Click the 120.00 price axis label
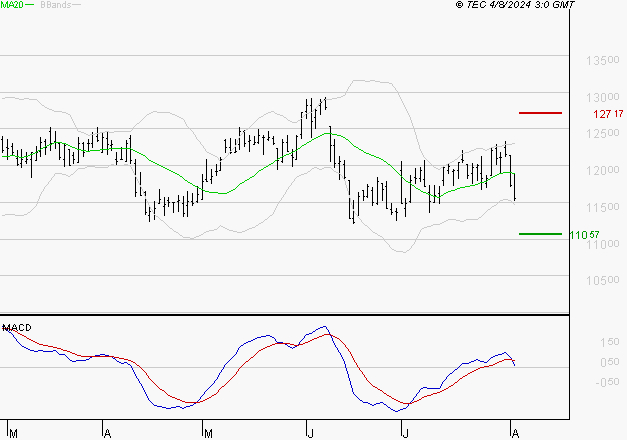Screen dimensions: 627x440 point(603,170)
